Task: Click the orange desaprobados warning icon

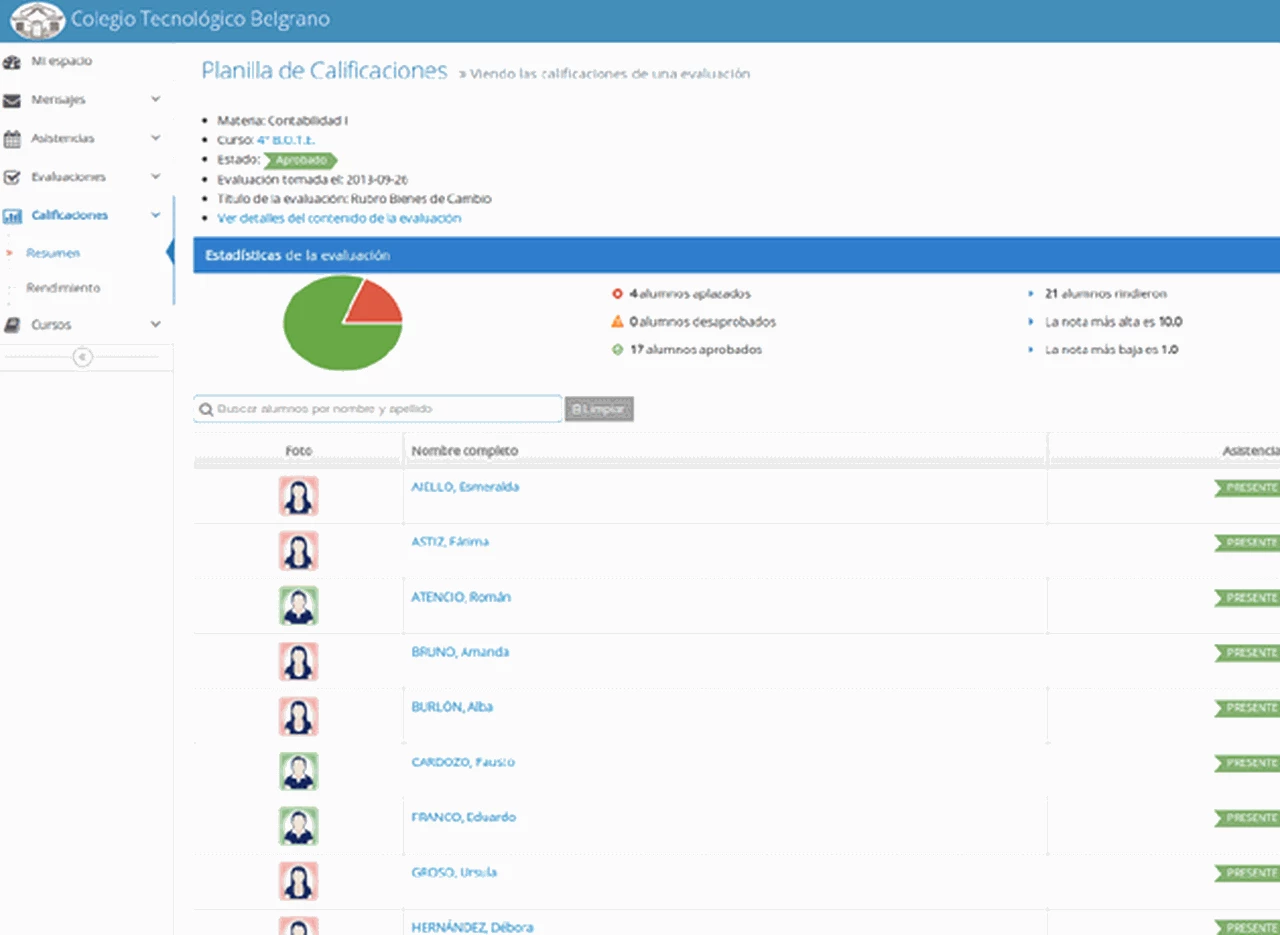Action: click(617, 322)
